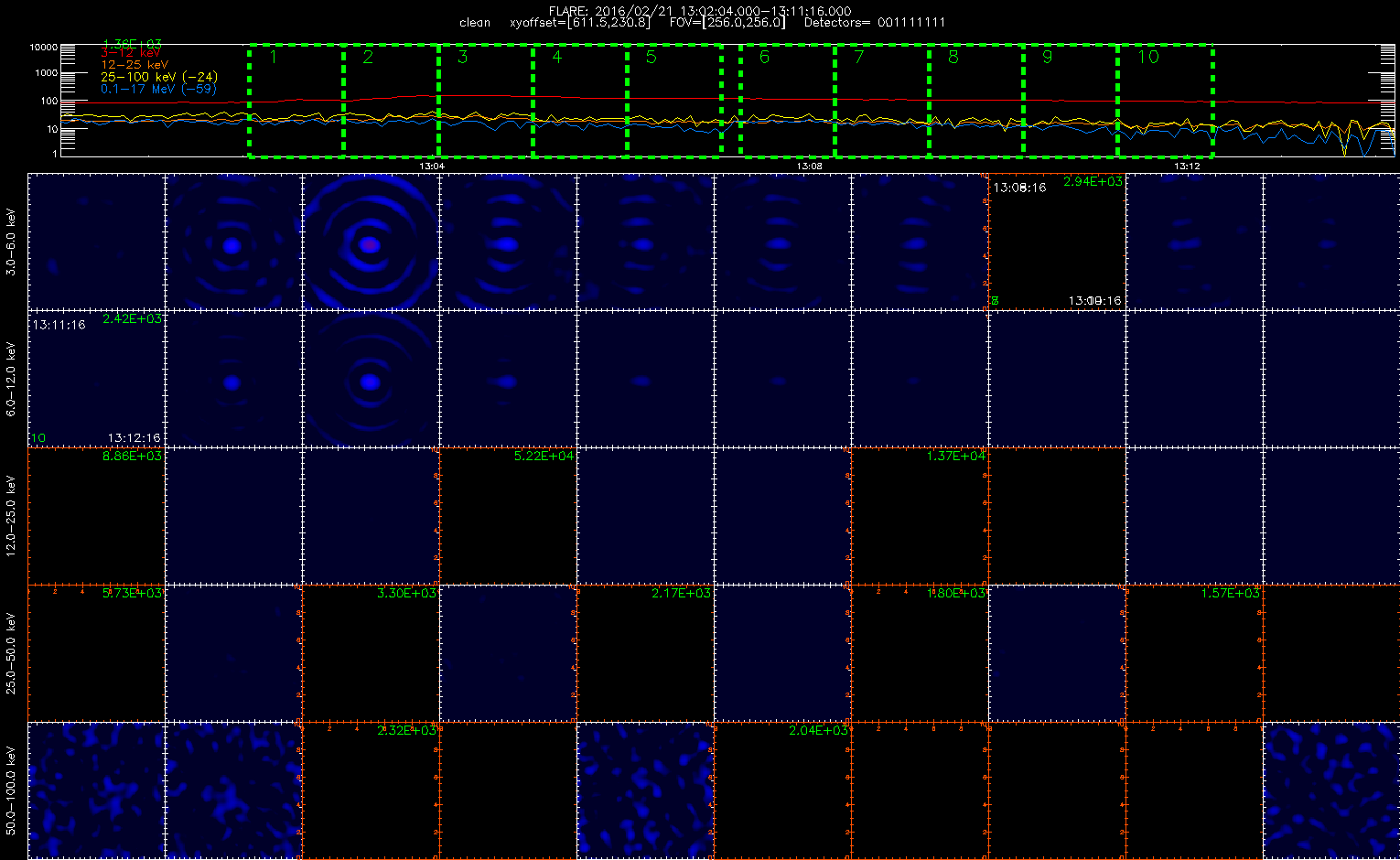Click the Detectors= 001111111 text

pos(875,23)
